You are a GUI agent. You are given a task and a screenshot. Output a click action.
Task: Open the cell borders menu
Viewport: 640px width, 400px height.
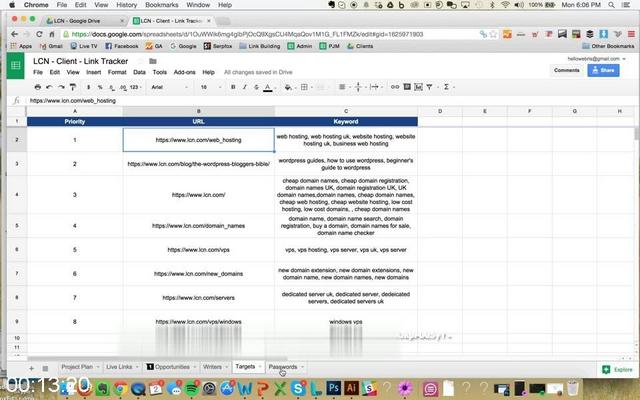pos(304,87)
